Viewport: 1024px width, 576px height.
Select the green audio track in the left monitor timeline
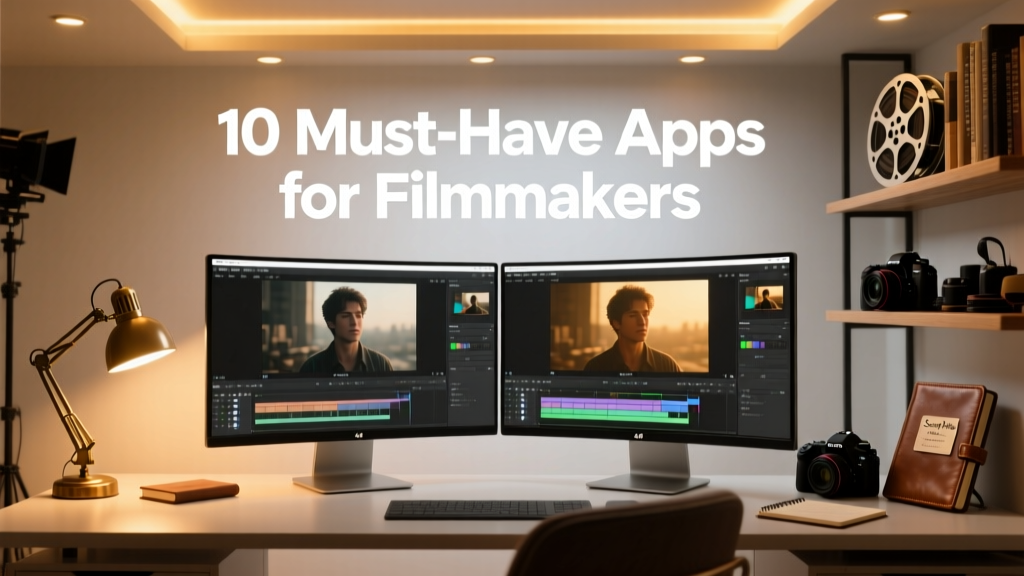[x=322, y=420]
